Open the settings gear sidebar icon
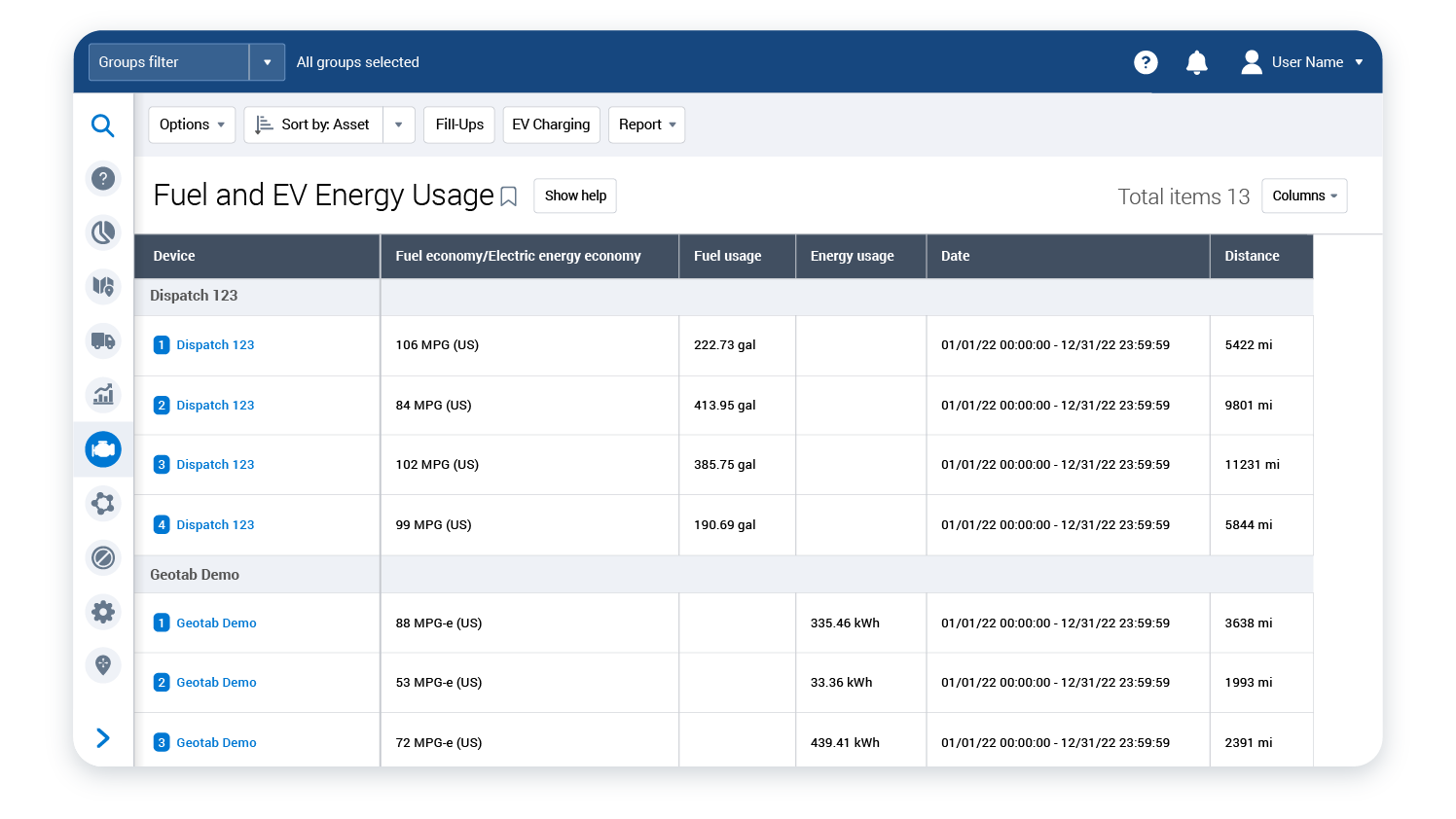 [103, 612]
